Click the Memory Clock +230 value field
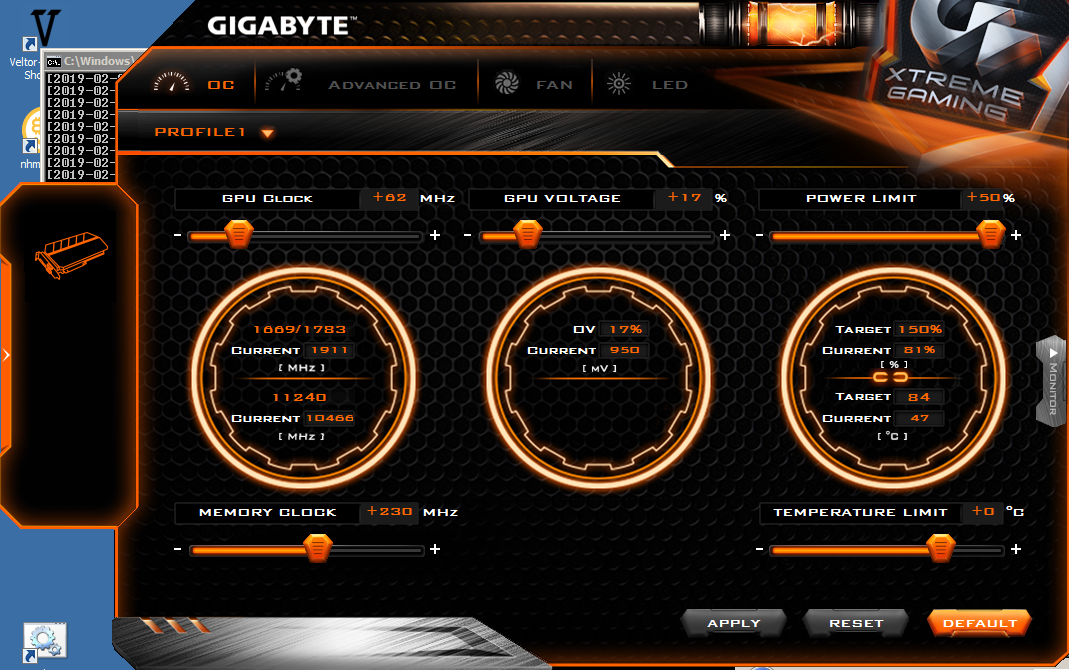The image size is (1069, 670). coord(389,511)
